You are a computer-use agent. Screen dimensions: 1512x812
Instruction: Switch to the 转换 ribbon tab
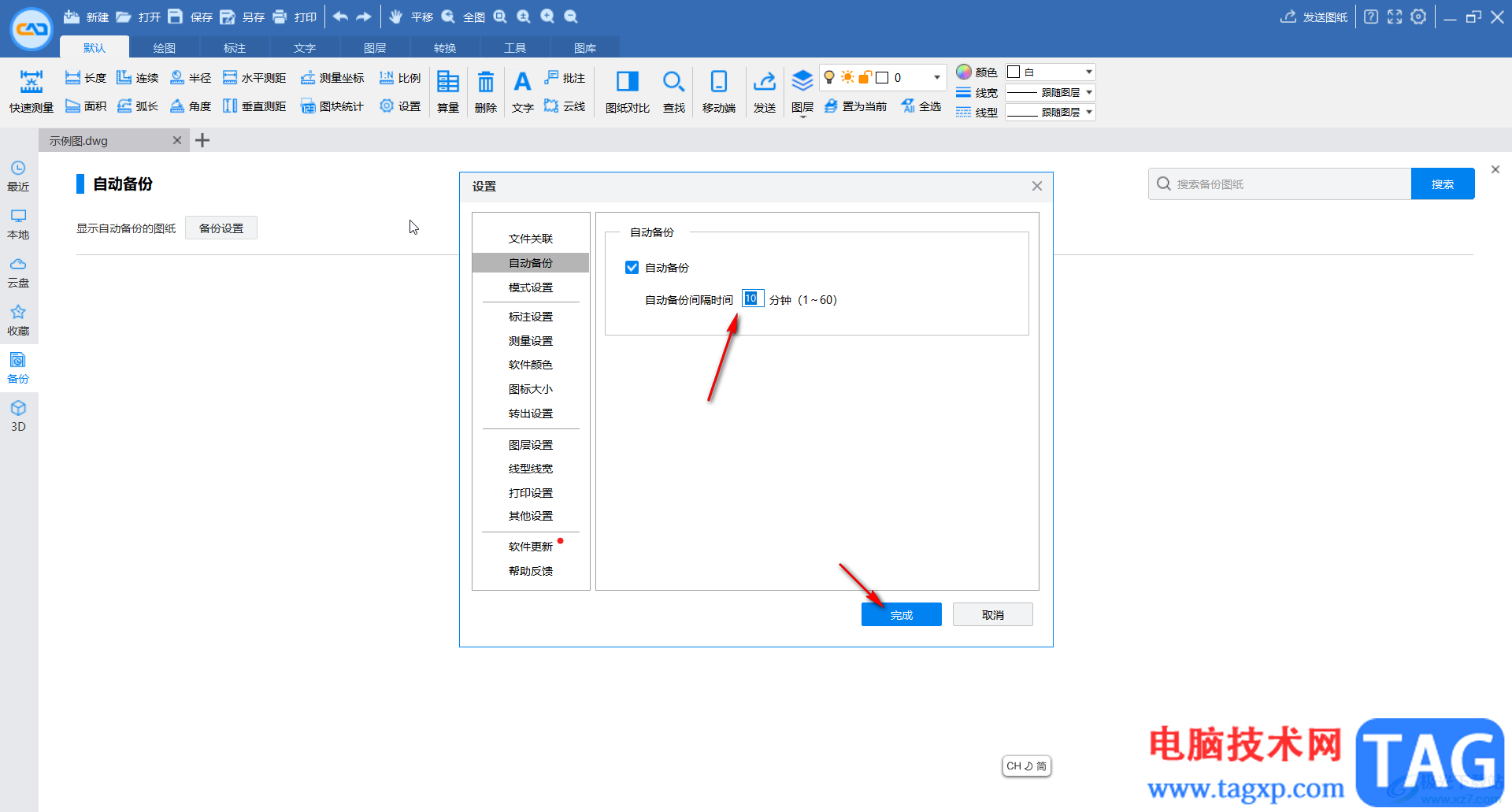tap(445, 48)
